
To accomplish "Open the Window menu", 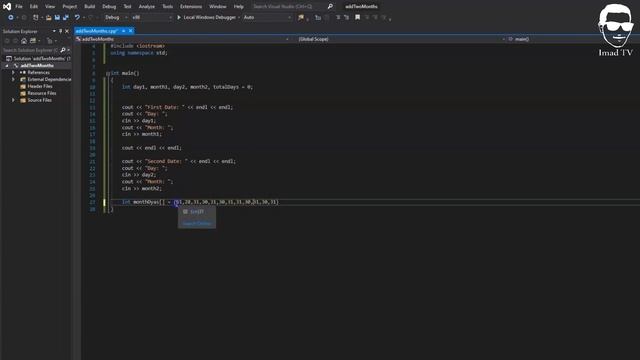I will pyautogui.click(x=218, y=7).
